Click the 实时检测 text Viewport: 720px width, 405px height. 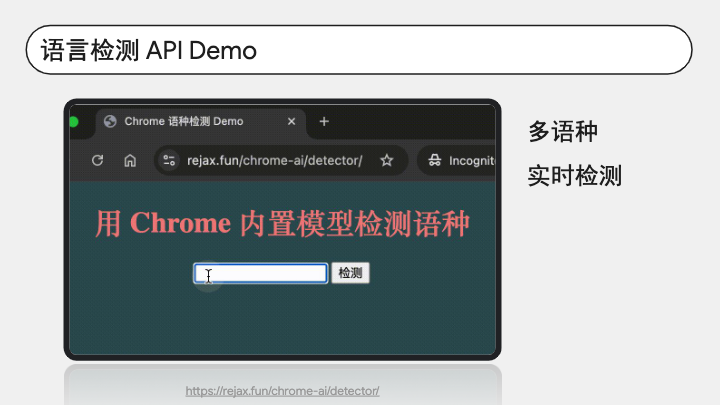pos(574,176)
